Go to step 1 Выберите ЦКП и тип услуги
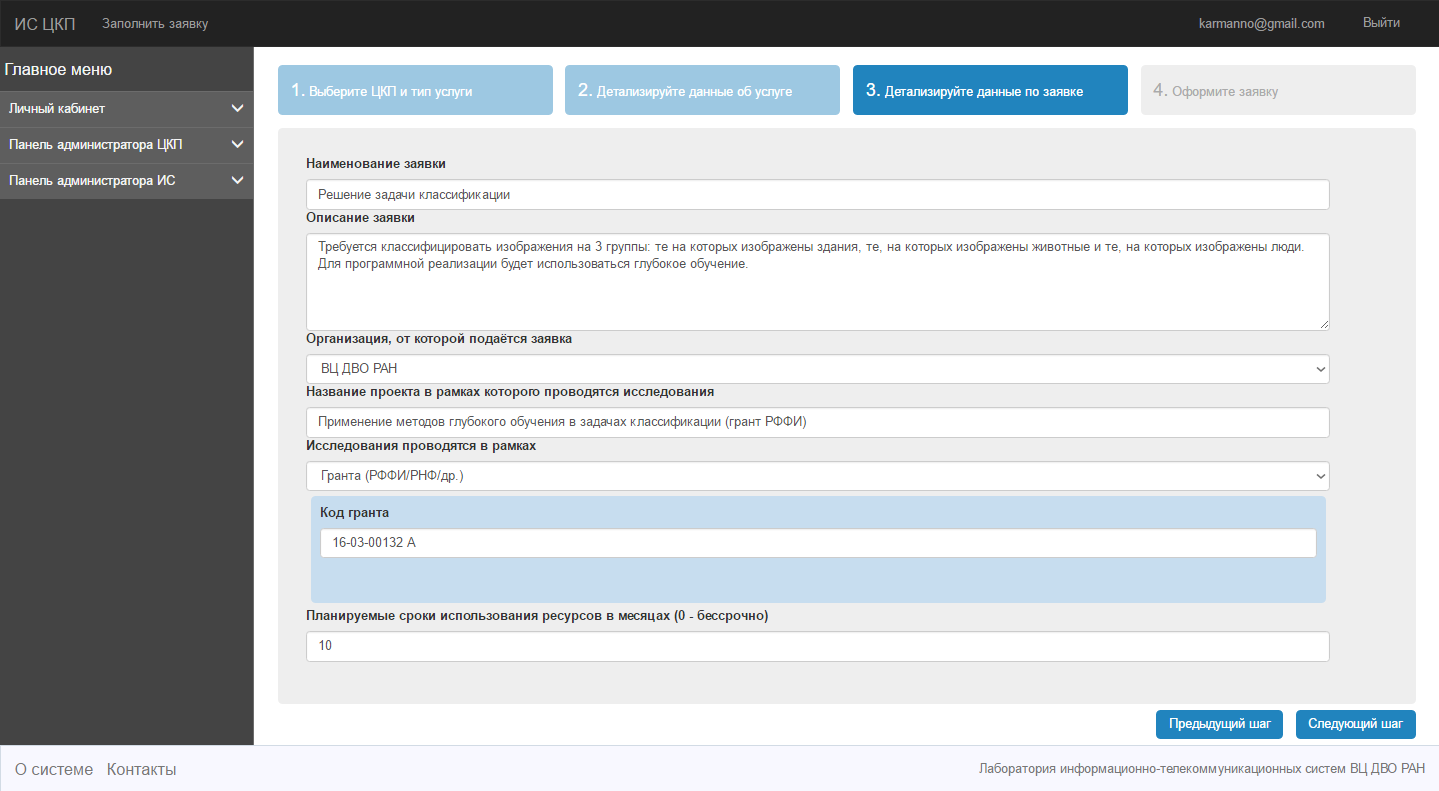 click(x=415, y=90)
